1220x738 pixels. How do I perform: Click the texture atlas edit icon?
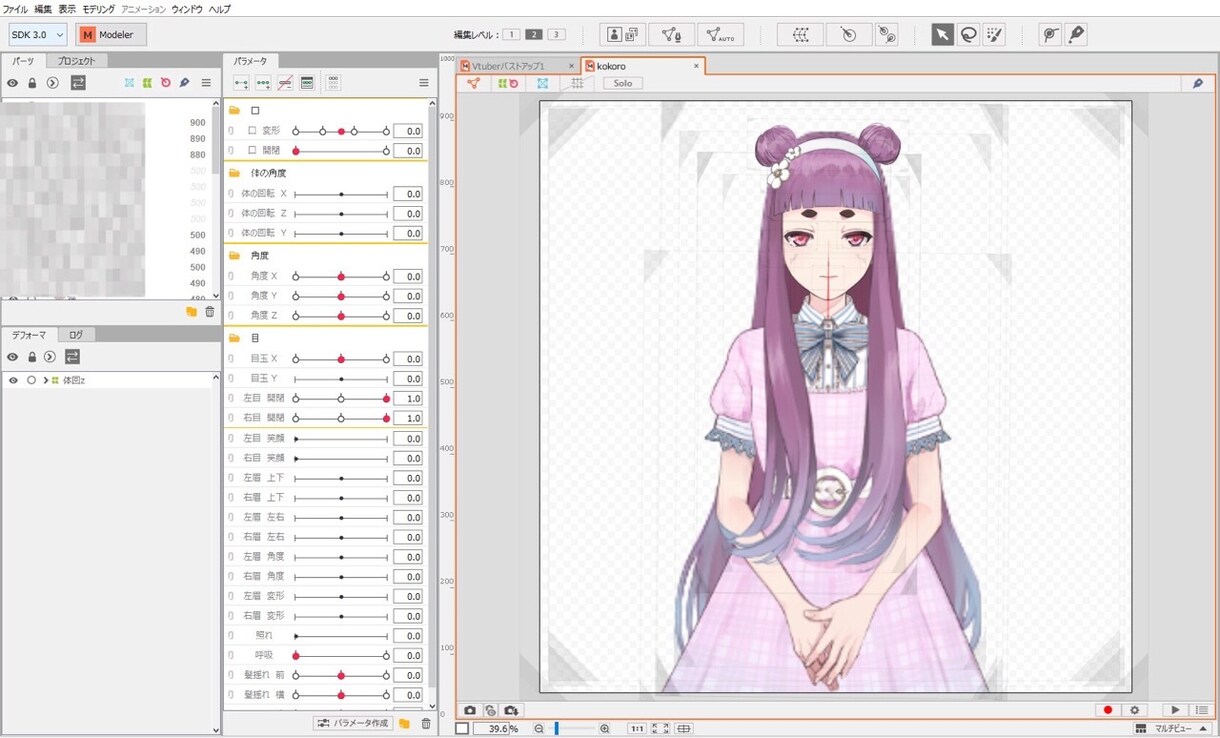click(624, 35)
